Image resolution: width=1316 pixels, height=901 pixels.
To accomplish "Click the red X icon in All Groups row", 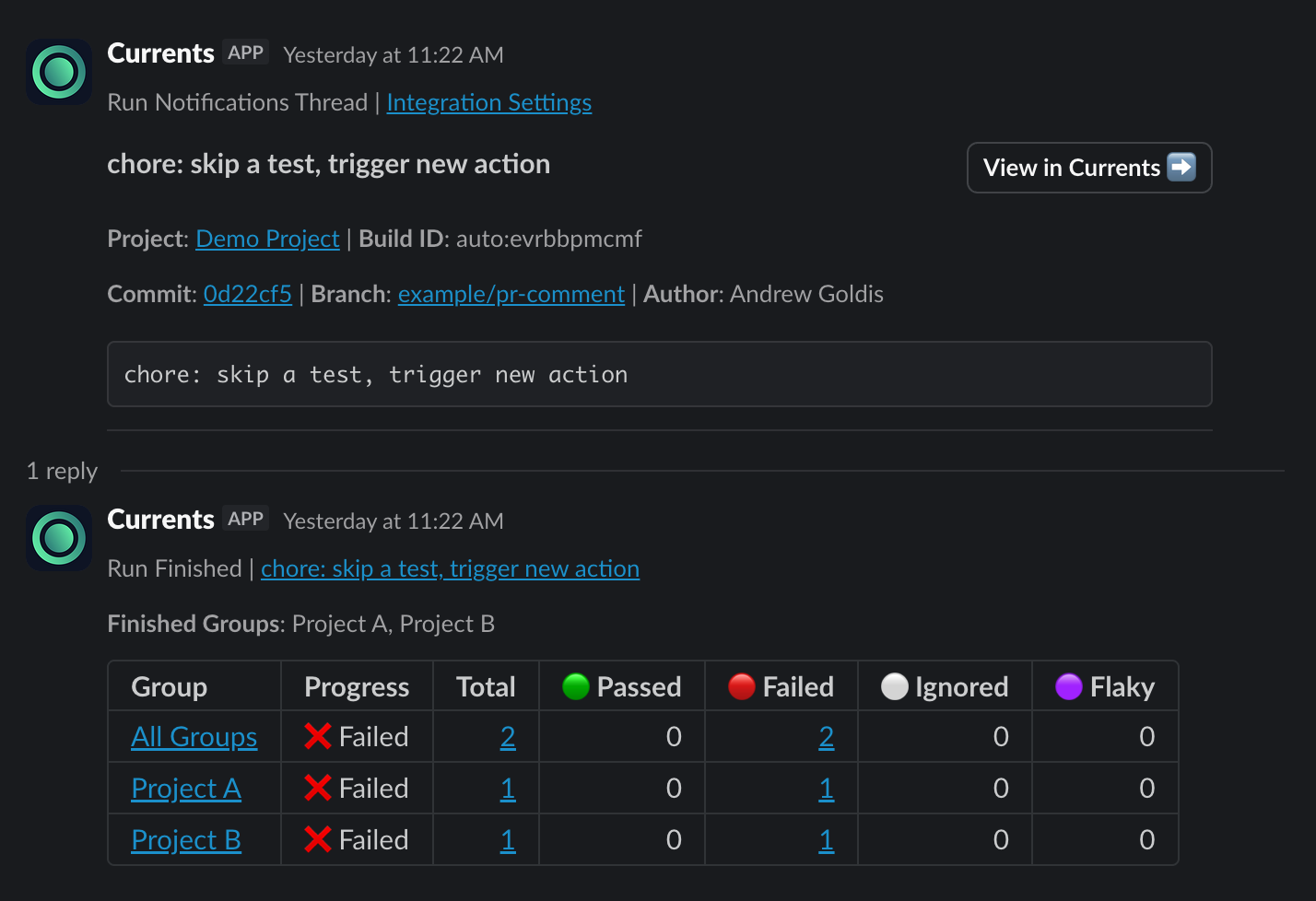I will pos(318,737).
